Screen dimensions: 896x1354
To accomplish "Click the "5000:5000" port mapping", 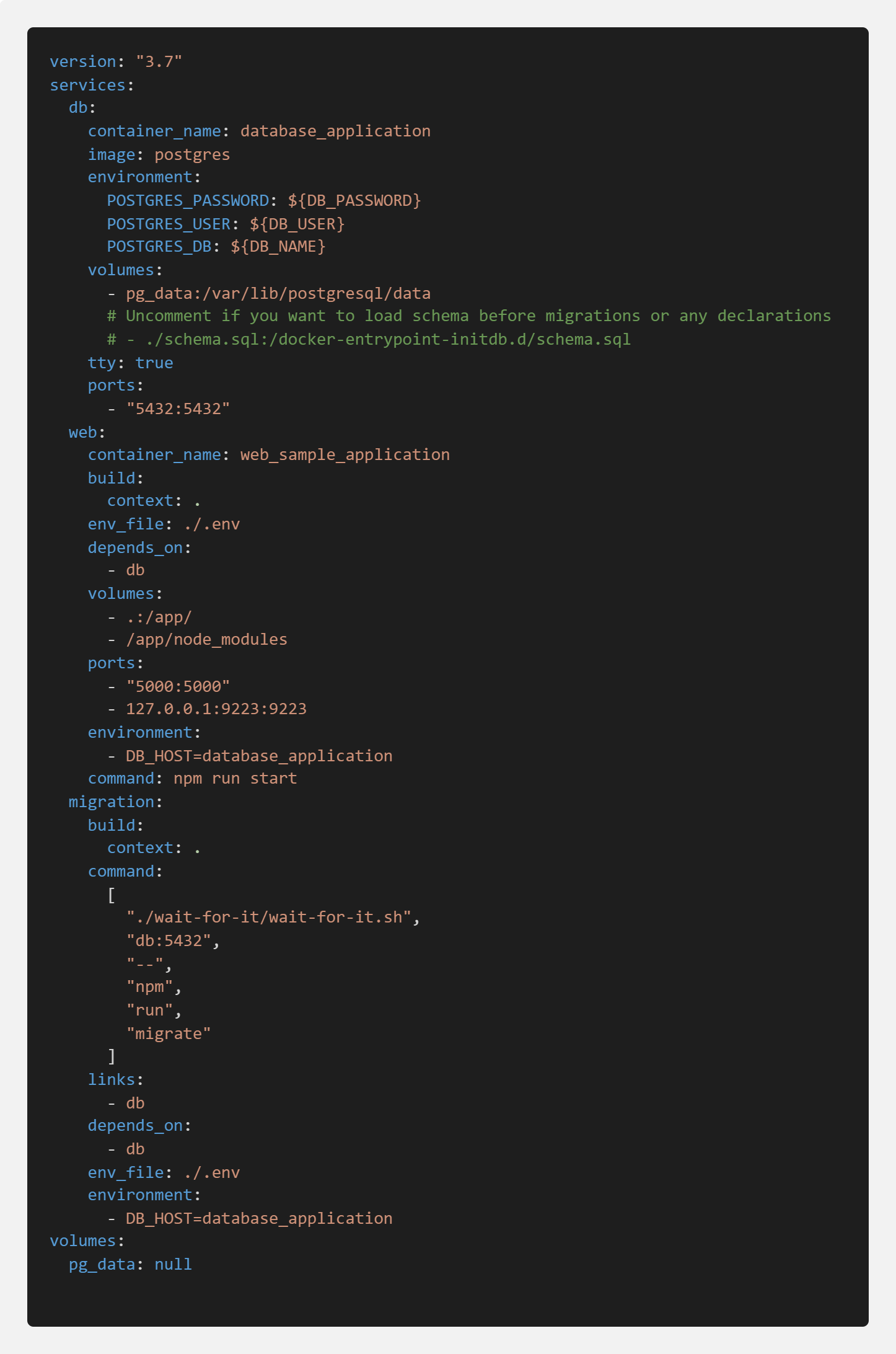I will click(178, 687).
